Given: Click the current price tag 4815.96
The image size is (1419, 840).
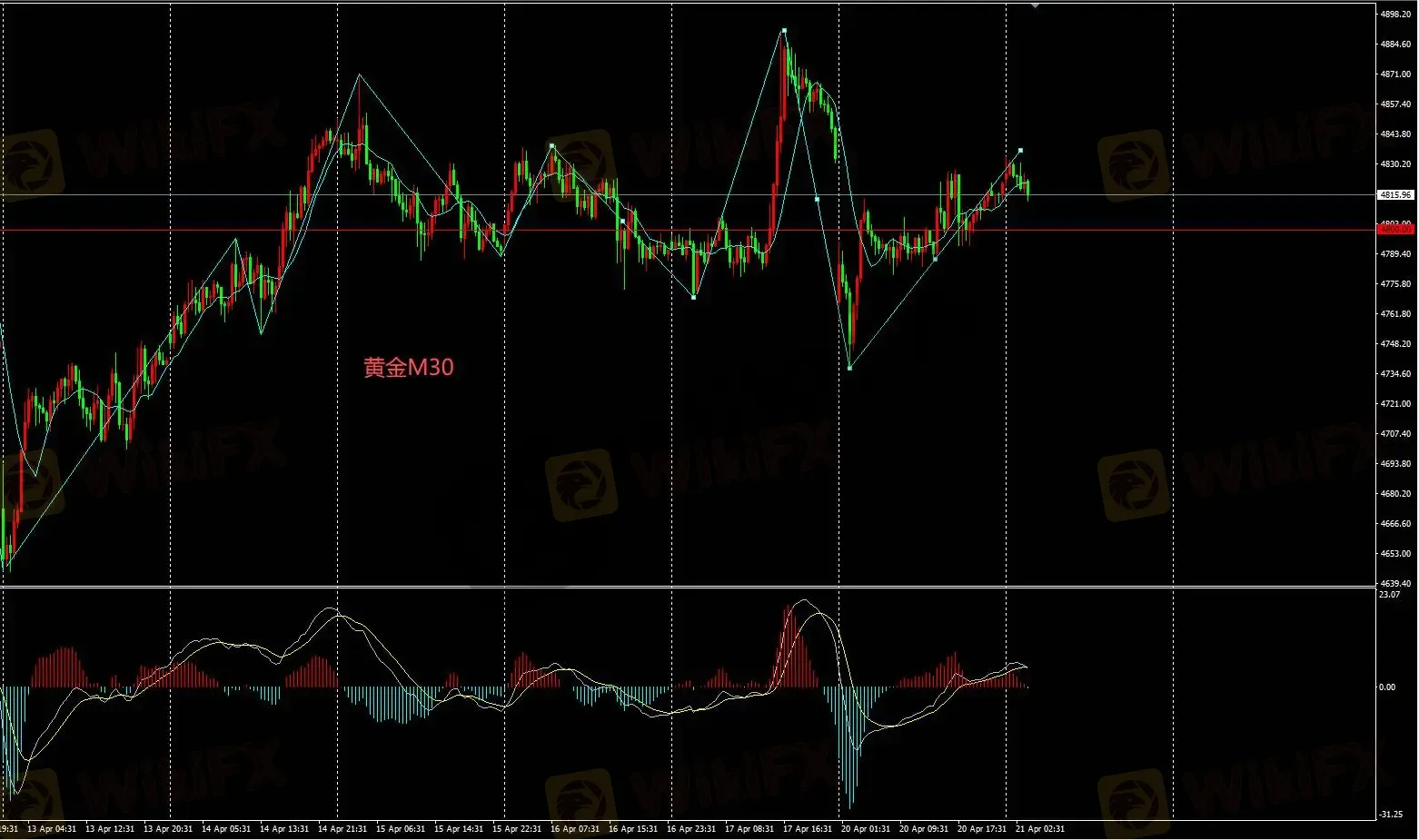Looking at the screenshot, I should point(1394,195).
